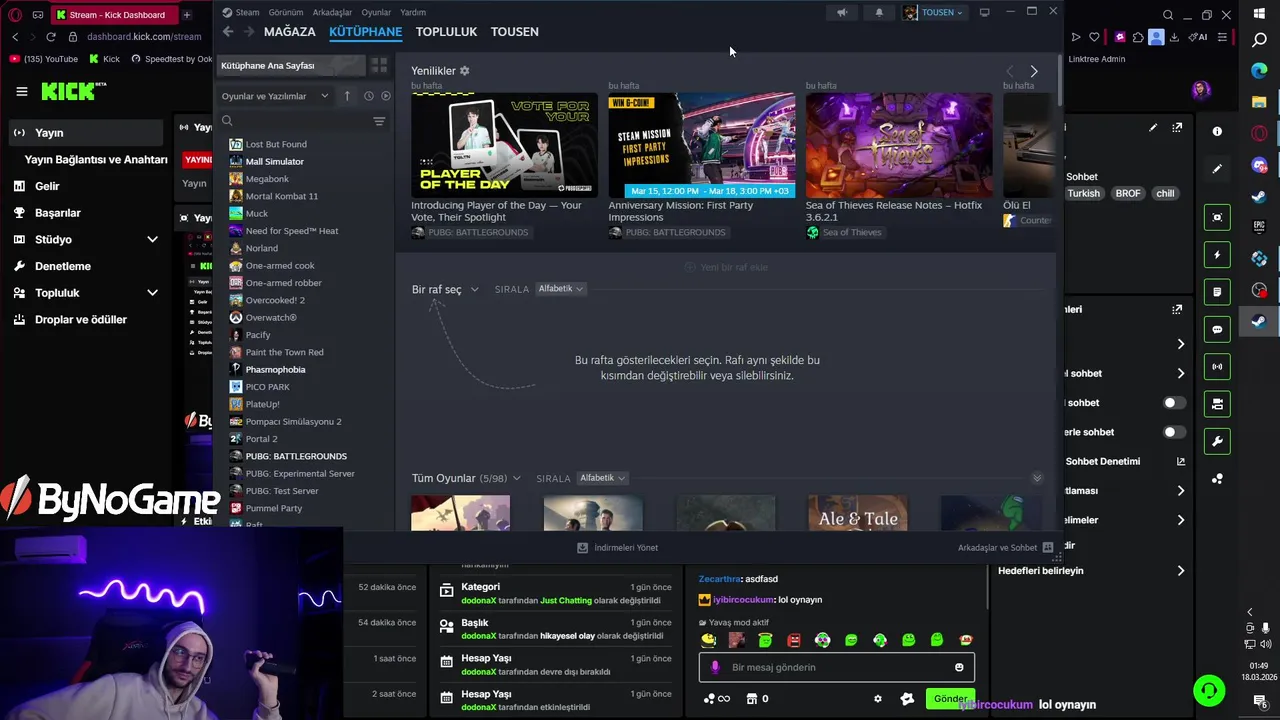Expand Topluluk section in Kick sidebar

coord(152,293)
